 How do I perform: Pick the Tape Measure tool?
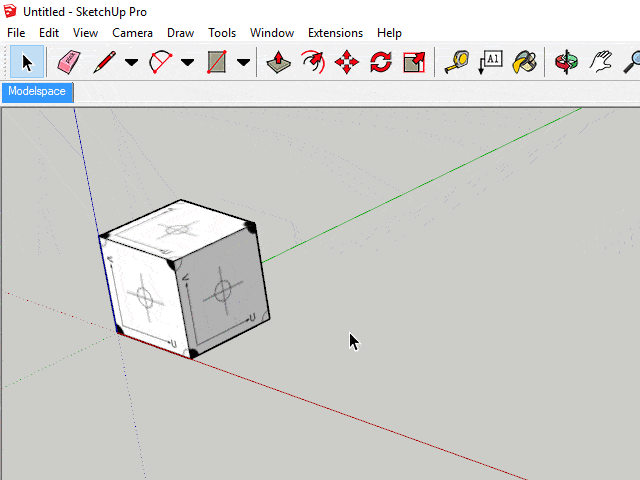(x=457, y=63)
